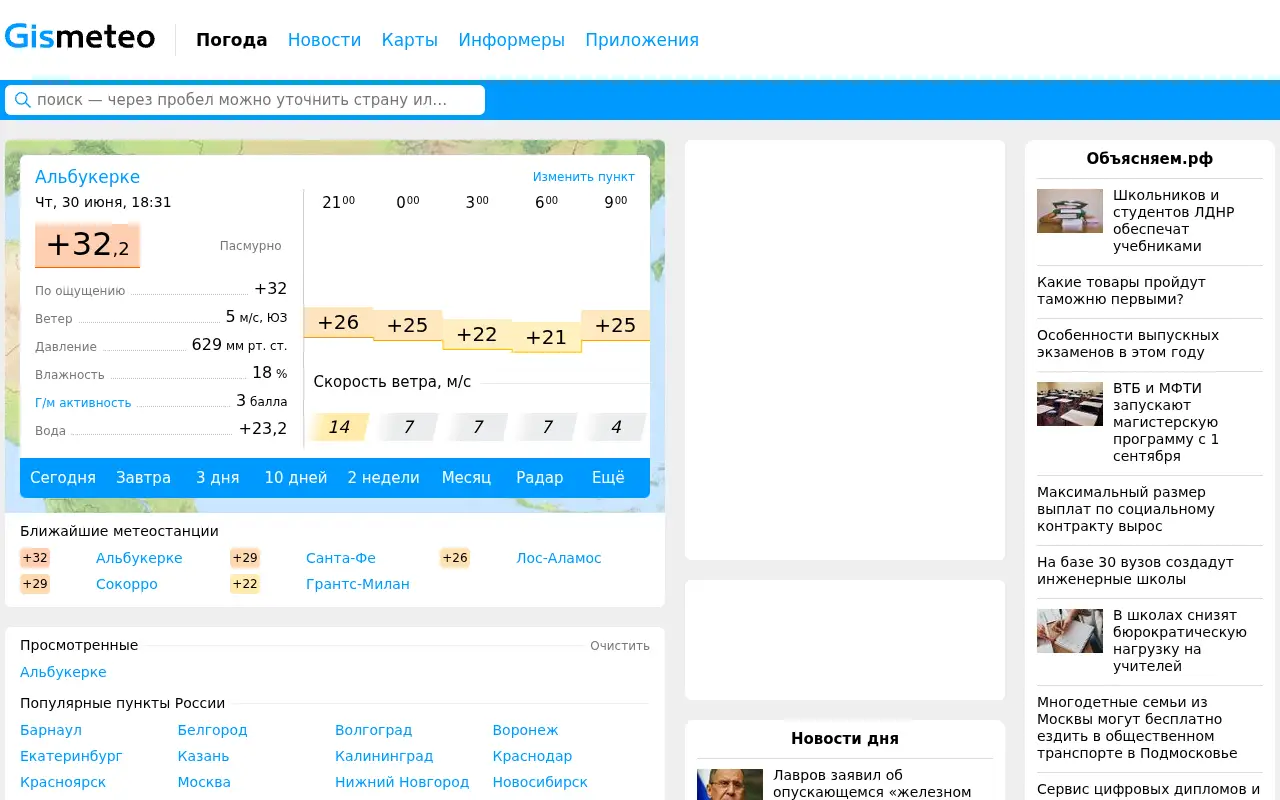Screen dimensions: 1280x800
Task: Switch to the Завтра tab
Action: 143,478
